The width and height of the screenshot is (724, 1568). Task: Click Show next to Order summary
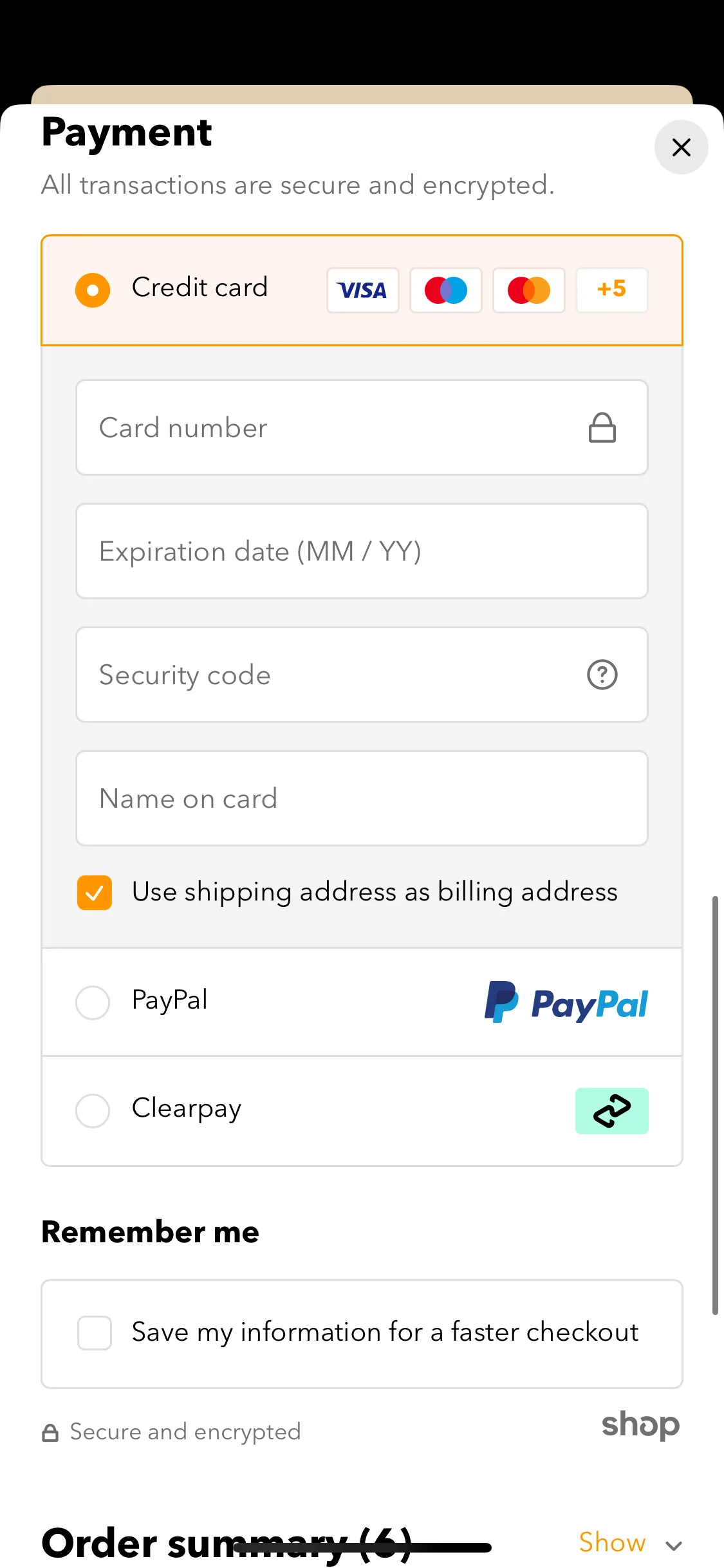(x=612, y=1543)
